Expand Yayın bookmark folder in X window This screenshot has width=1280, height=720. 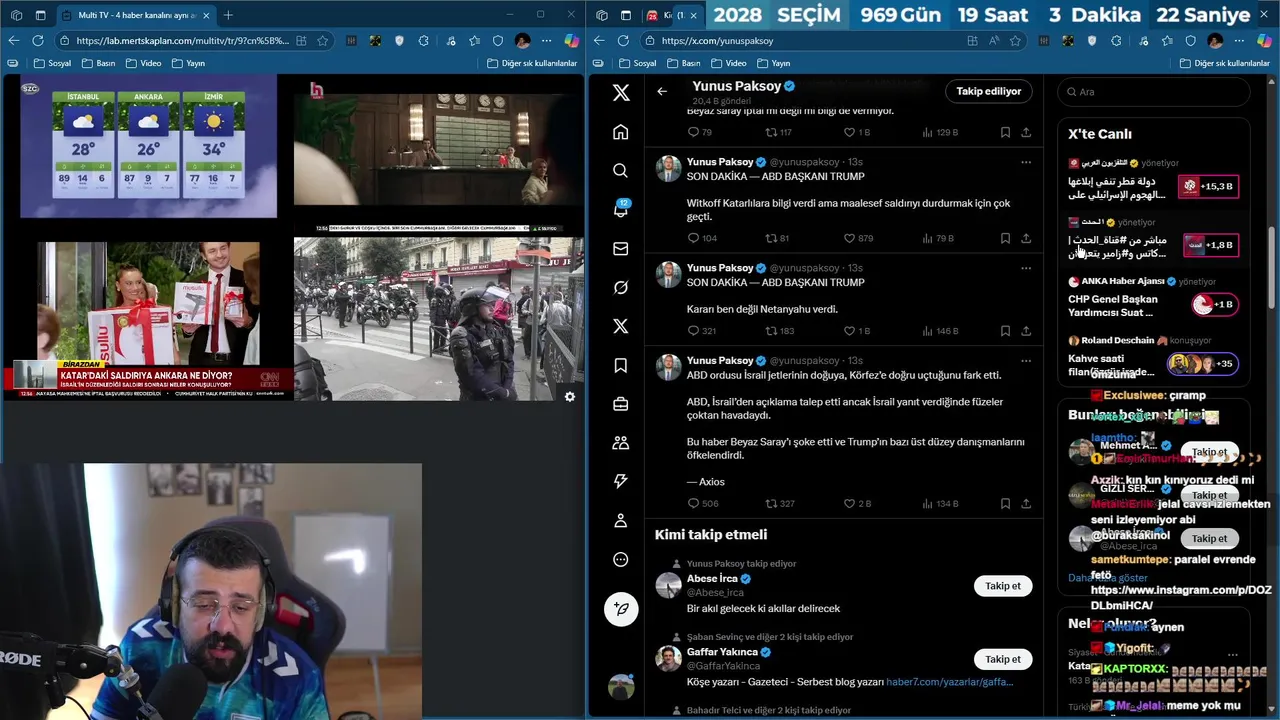(773, 63)
